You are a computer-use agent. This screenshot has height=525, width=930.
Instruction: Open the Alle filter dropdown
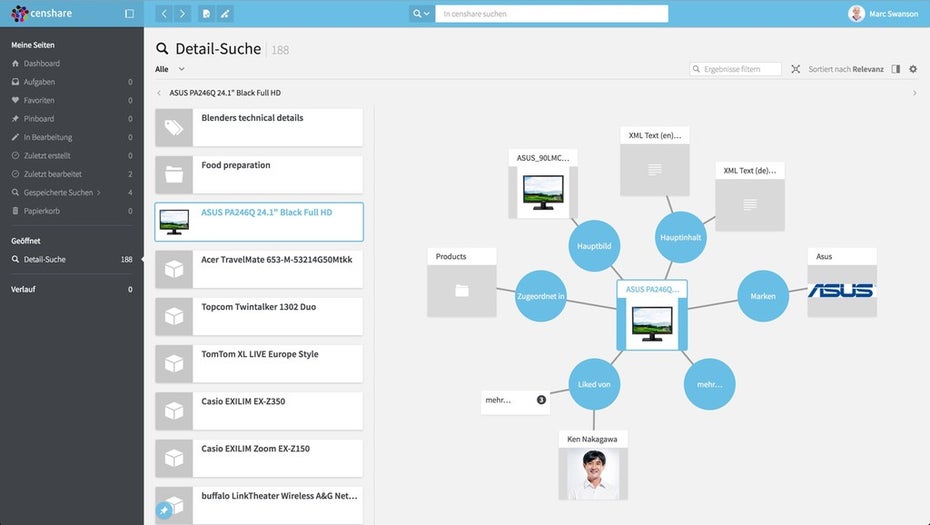tap(170, 69)
